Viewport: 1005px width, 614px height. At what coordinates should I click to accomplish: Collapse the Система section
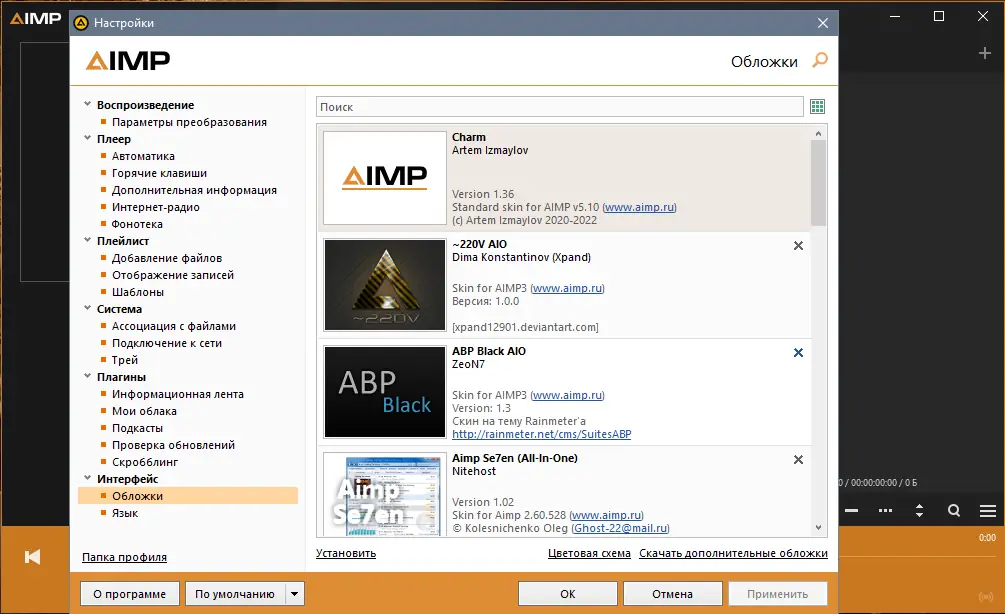(87, 308)
